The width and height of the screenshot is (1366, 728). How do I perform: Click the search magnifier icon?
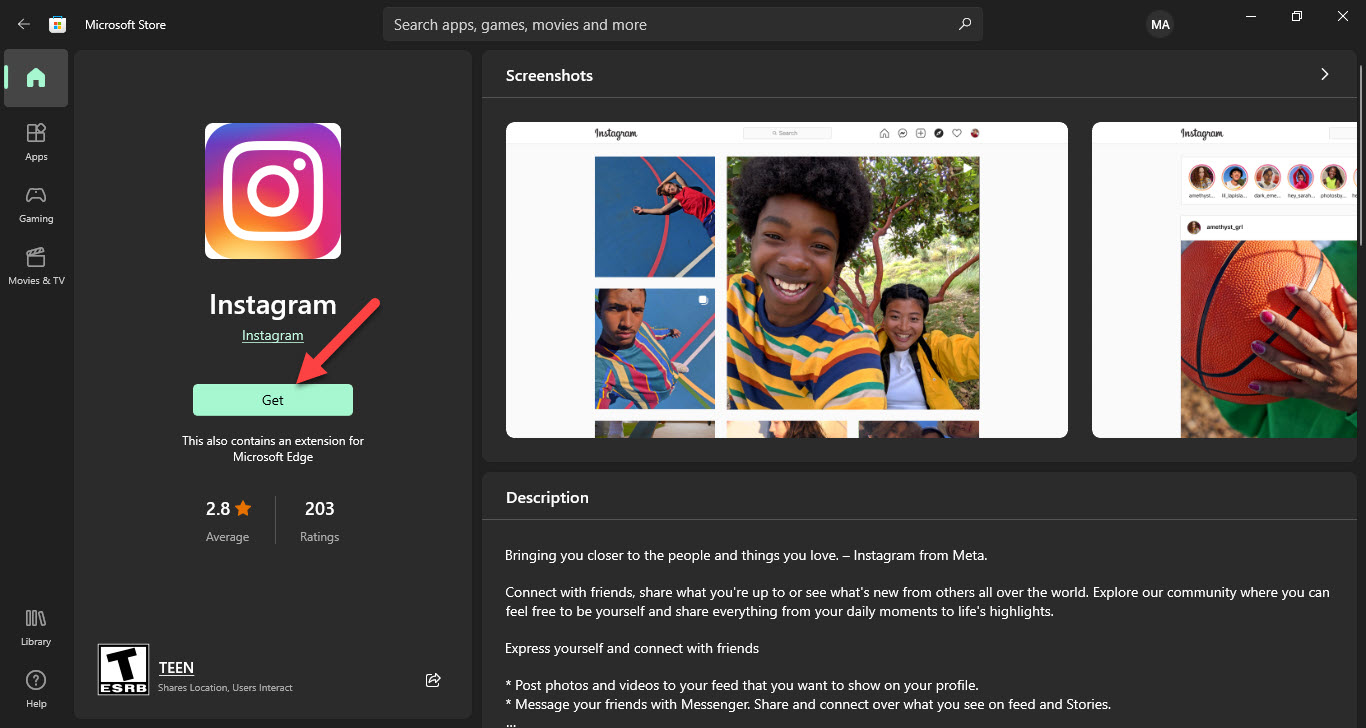point(964,24)
